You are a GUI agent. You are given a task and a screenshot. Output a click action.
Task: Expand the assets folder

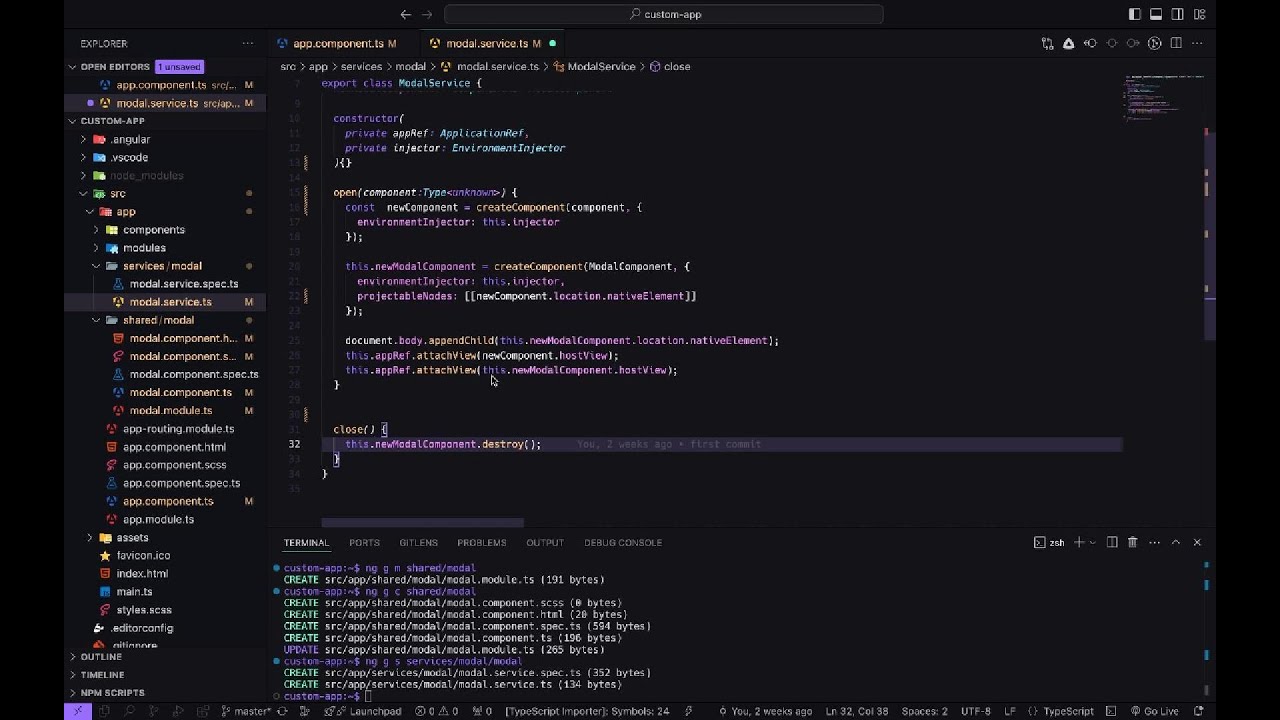pos(90,538)
